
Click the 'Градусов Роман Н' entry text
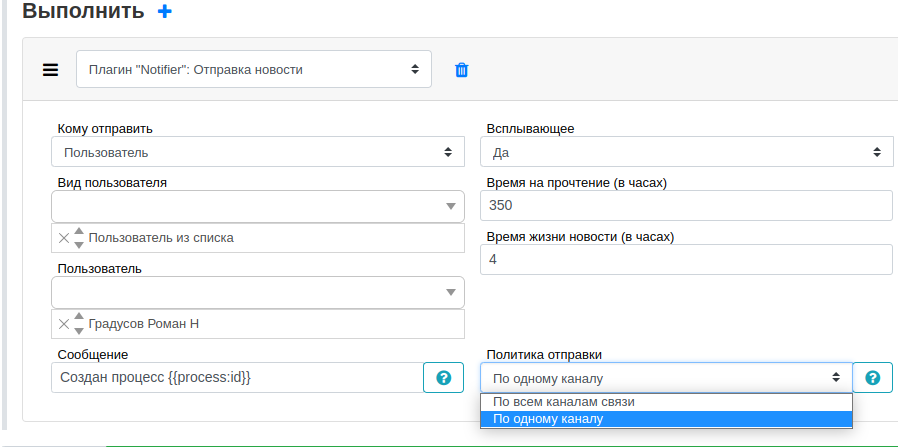click(144, 324)
